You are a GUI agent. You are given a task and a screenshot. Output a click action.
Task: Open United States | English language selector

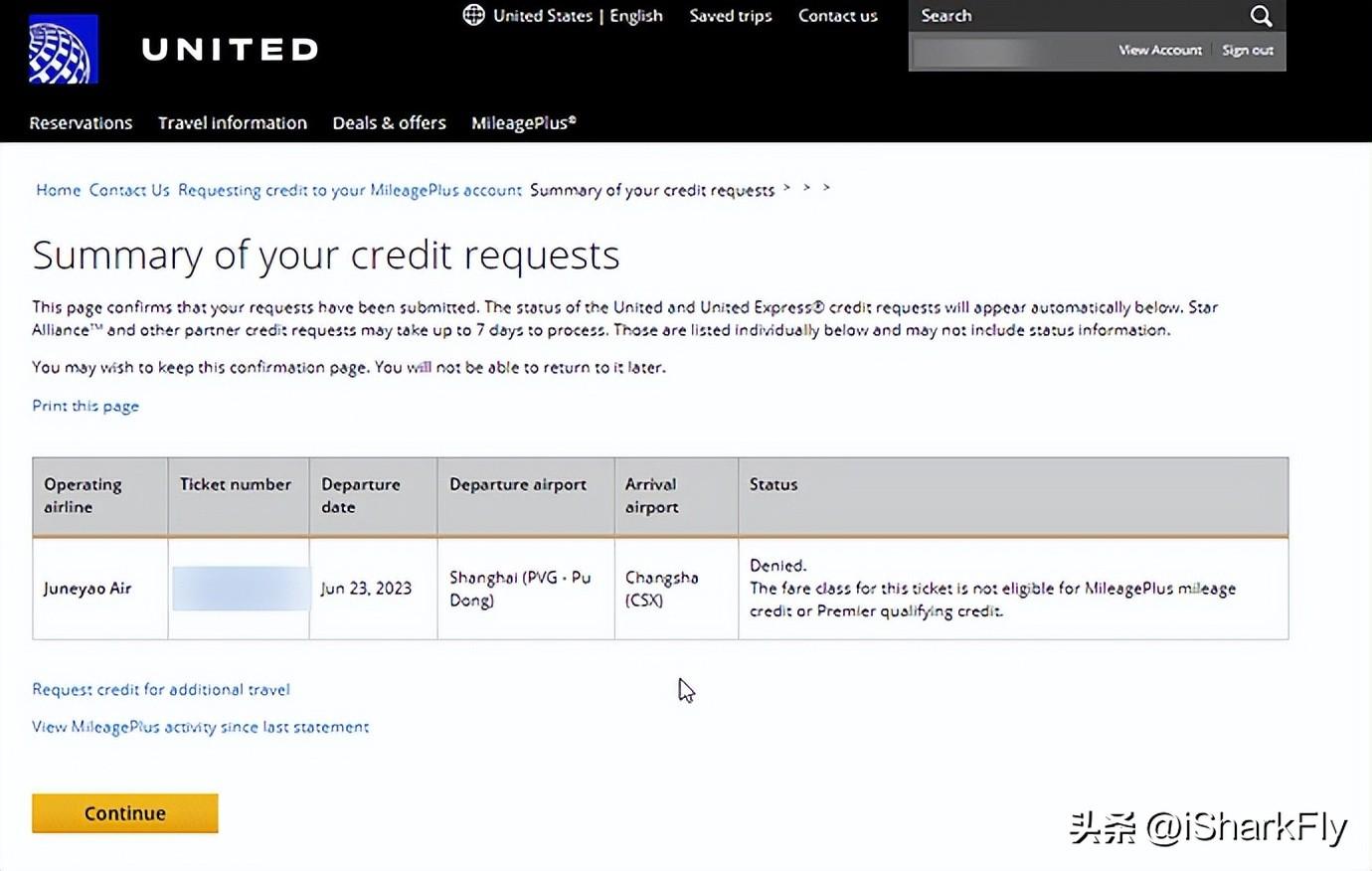click(578, 16)
